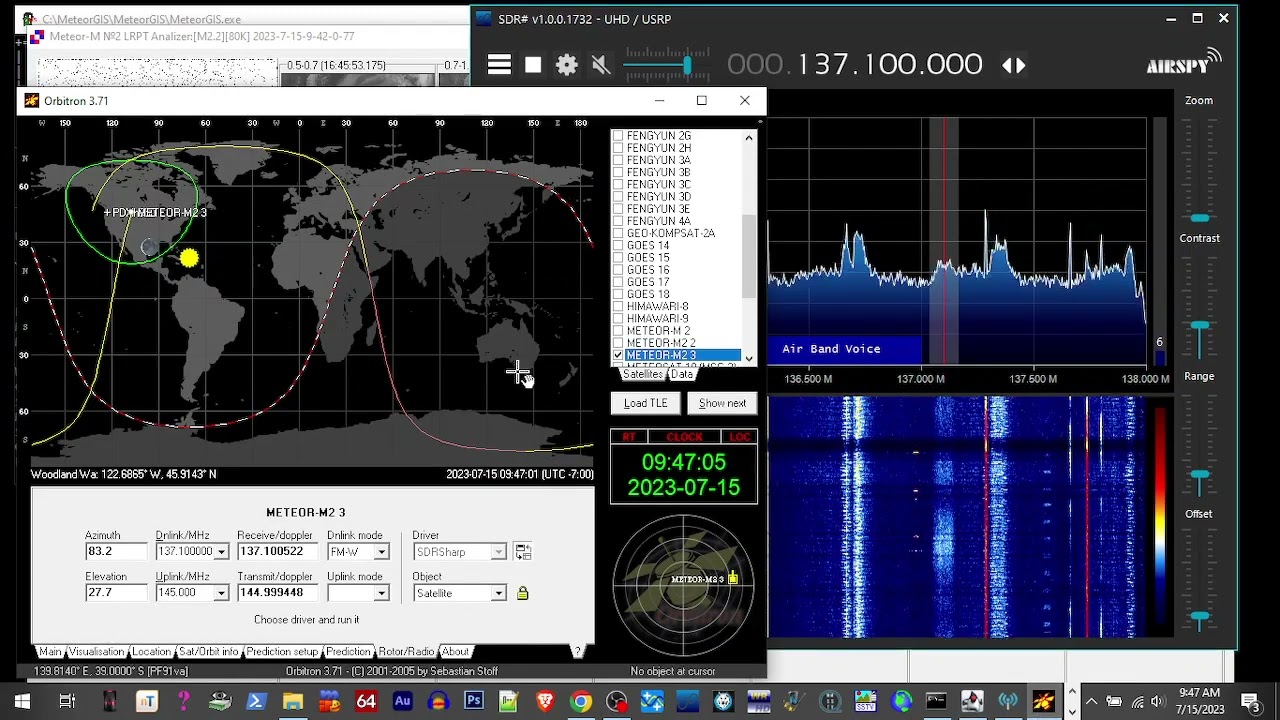Open the Location tab
1280x720 pixels.
[x=151, y=652]
